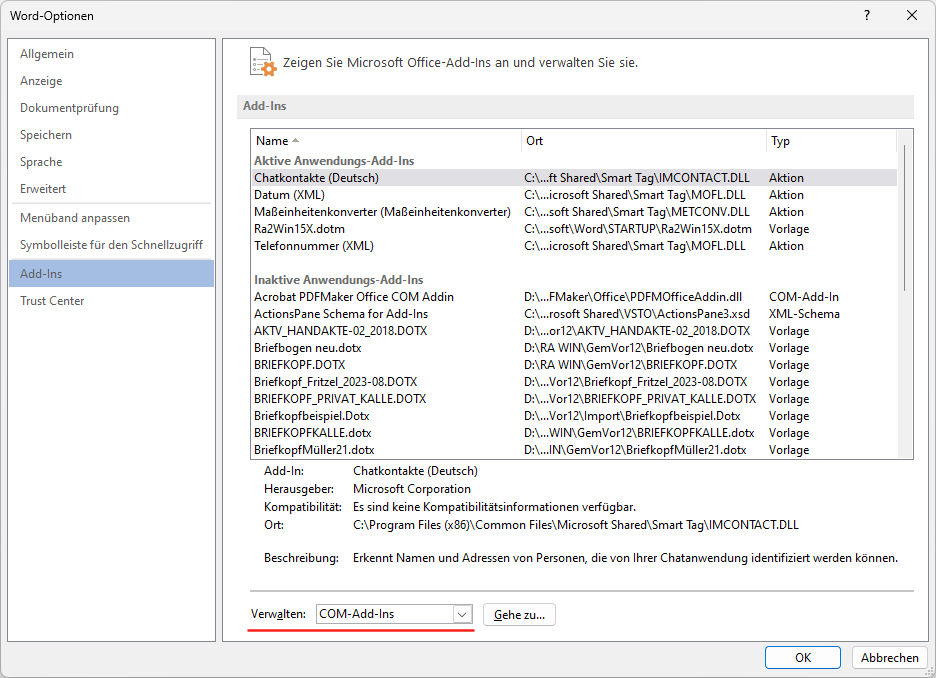The width and height of the screenshot is (936, 678).
Task: Switch to the Trust Center category
Action: click(52, 301)
